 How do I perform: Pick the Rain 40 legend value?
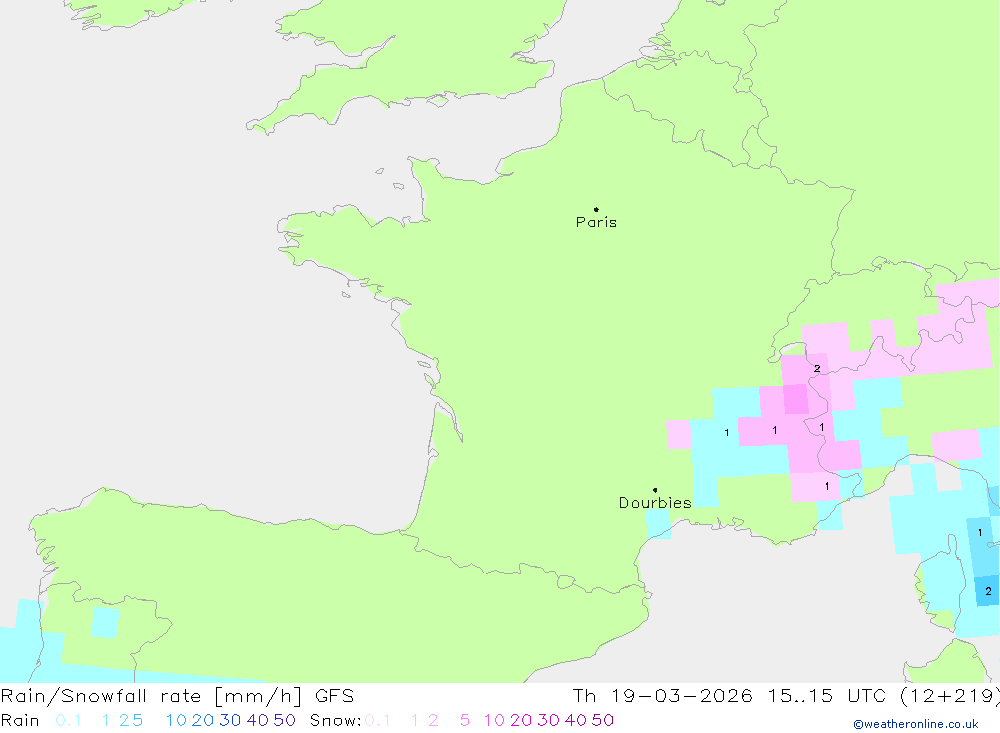258,720
